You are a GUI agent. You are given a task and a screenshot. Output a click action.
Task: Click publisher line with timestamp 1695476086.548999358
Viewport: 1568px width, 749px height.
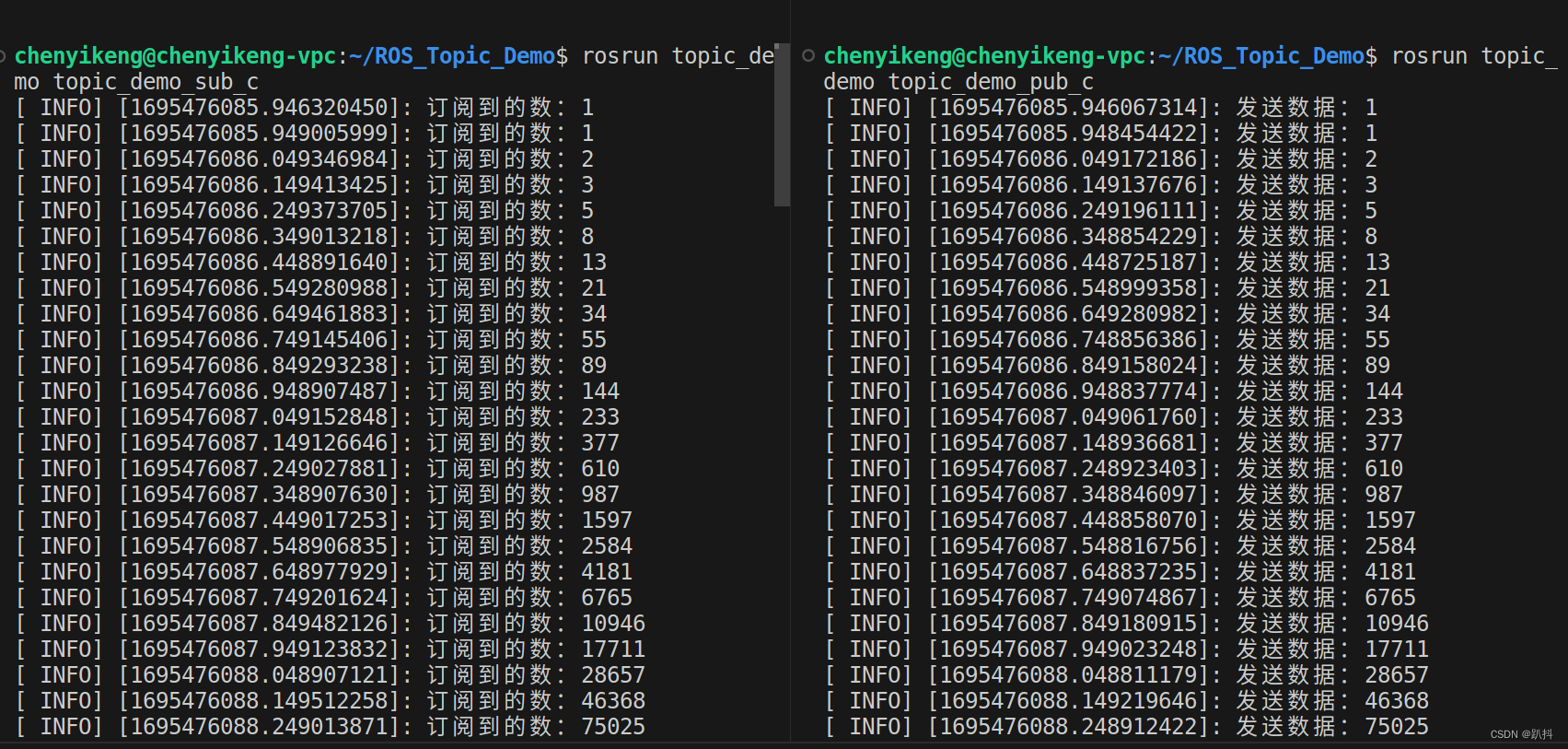tap(1108, 288)
